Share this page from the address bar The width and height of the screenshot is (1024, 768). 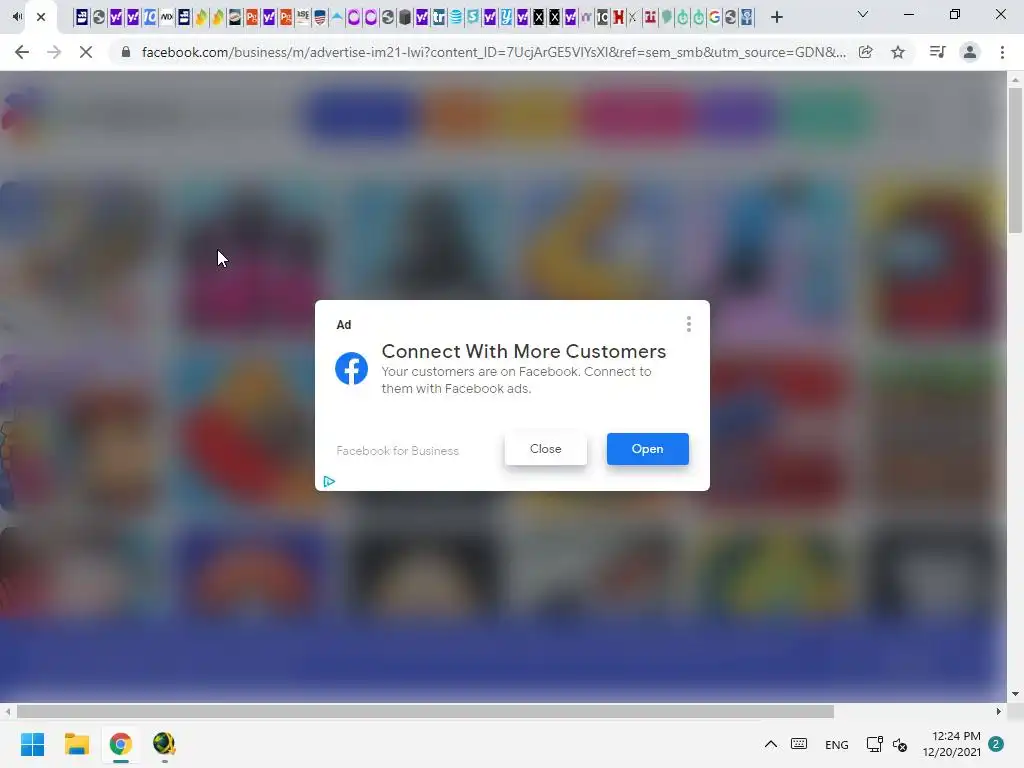pos(866,52)
